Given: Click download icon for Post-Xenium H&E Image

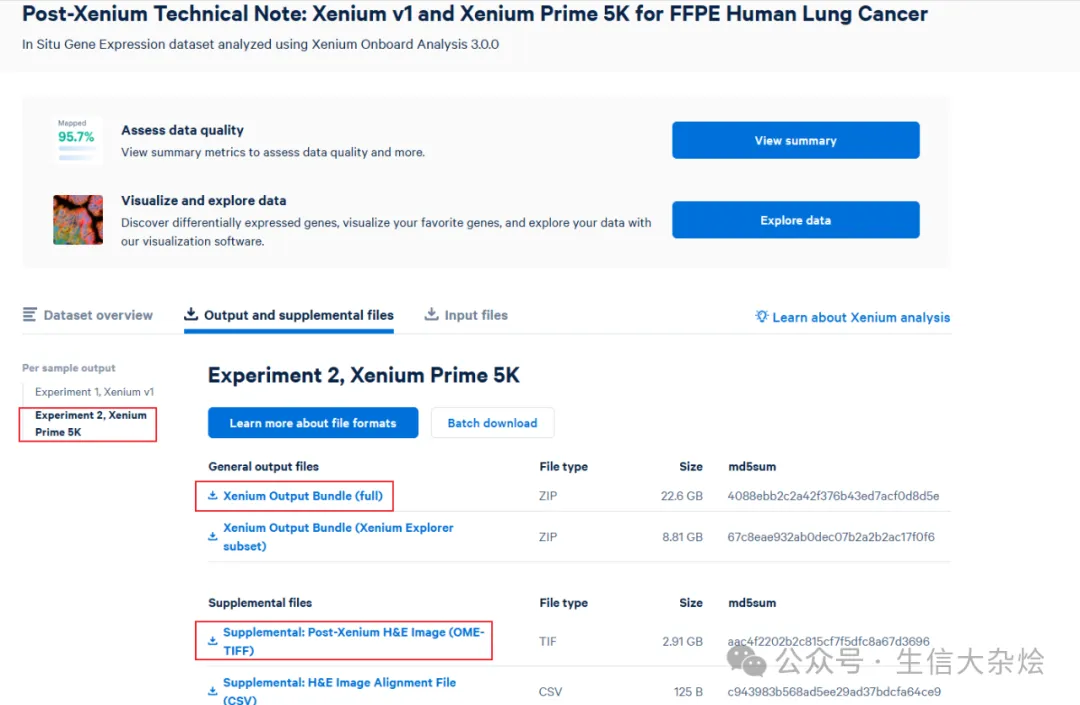Looking at the screenshot, I should [212, 641].
